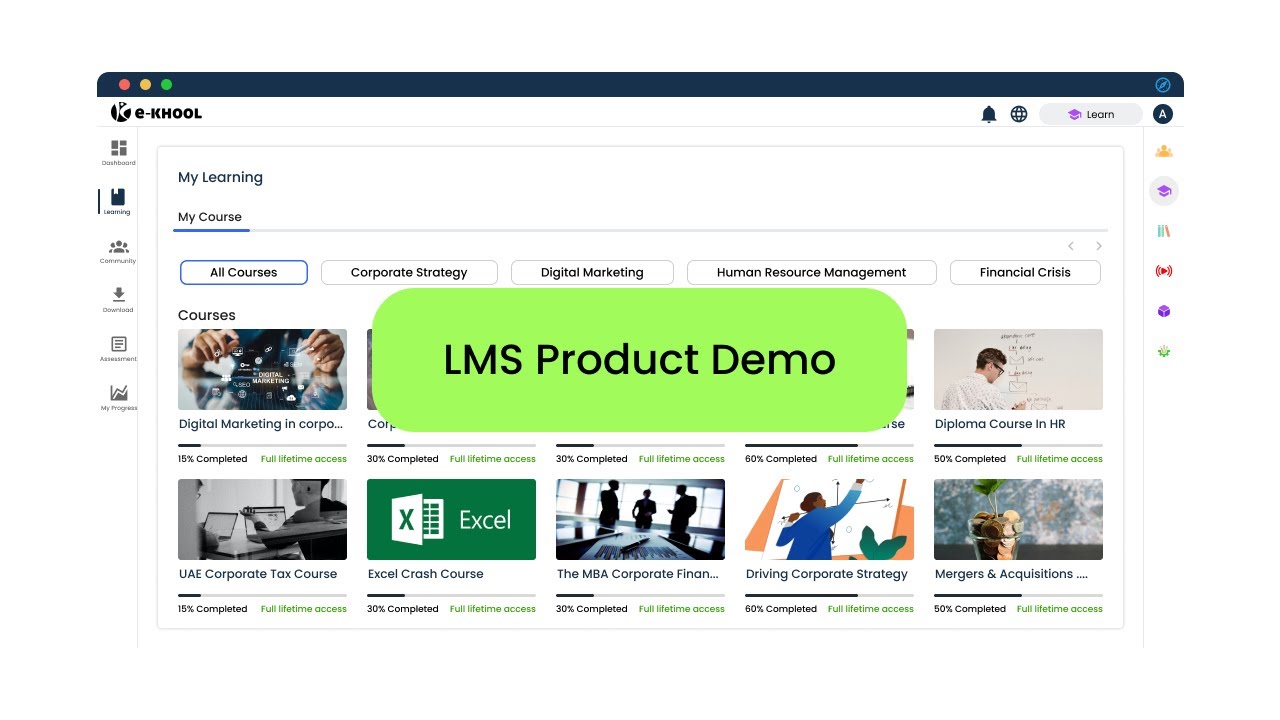Click progress bar under Driving Corporate Strategy
The height and width of the screenshot is (720, 1280).
(829, 595)
